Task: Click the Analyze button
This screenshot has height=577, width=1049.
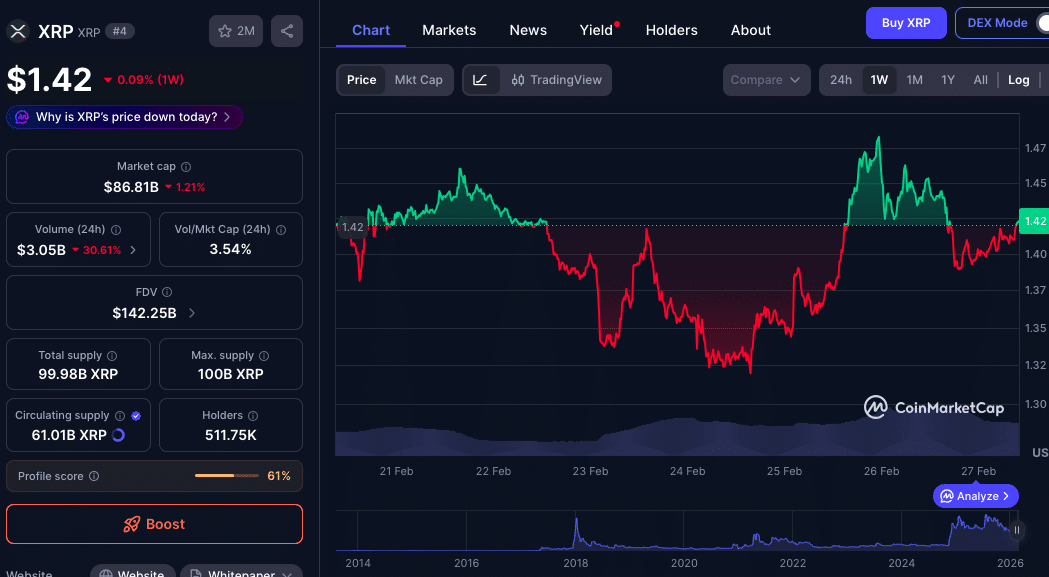Action: pos(975,496)
